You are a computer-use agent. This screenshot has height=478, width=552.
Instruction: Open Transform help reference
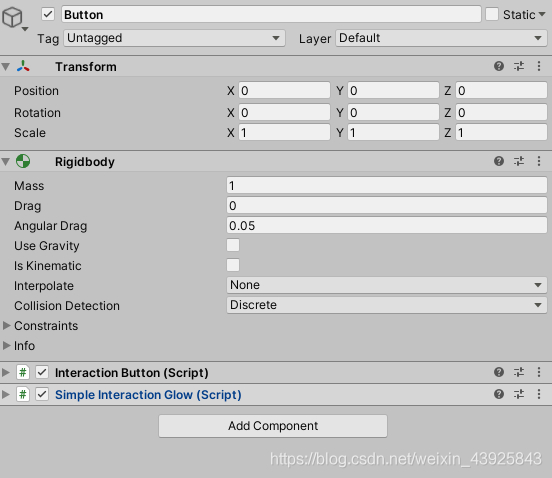pos(499,66)
